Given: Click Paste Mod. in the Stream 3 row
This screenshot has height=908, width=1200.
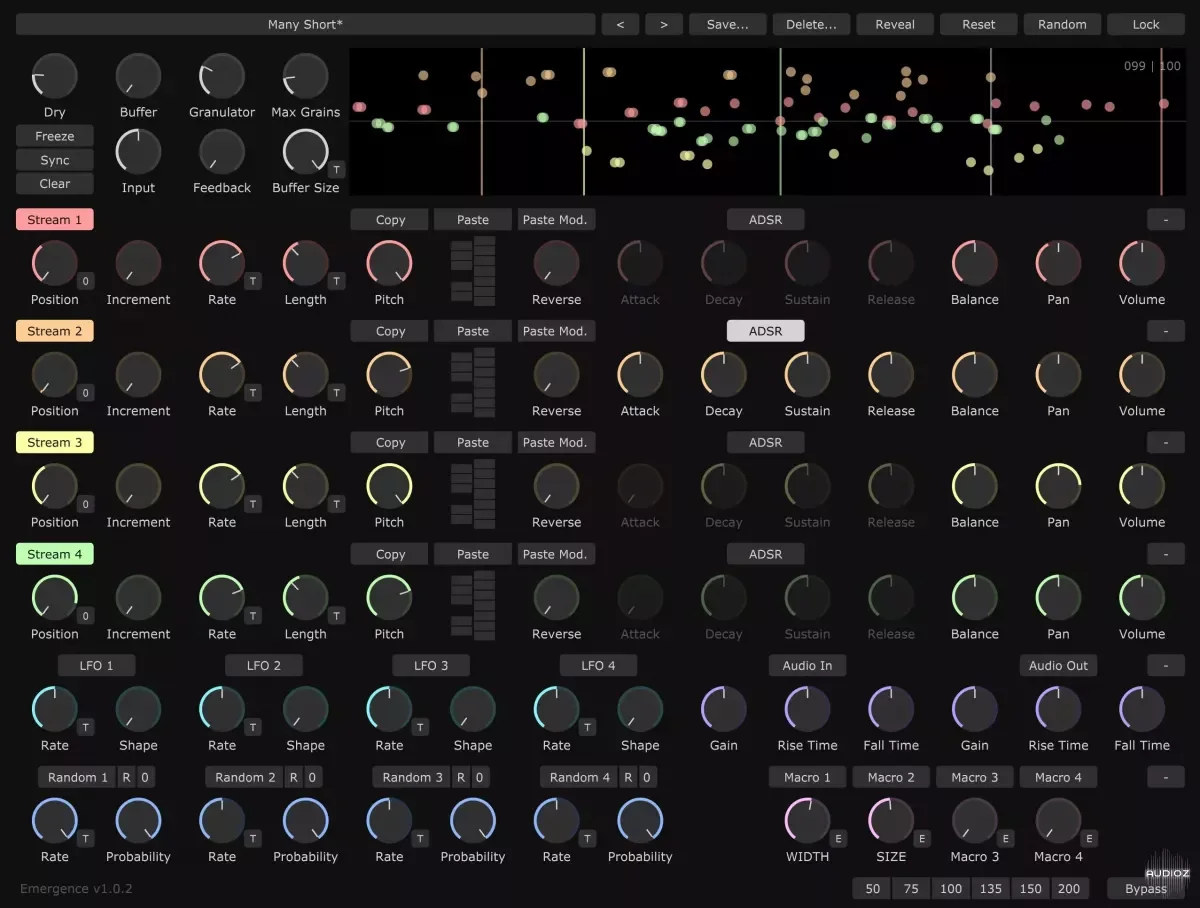Looking at the screenshot, I should coord(557,442).
